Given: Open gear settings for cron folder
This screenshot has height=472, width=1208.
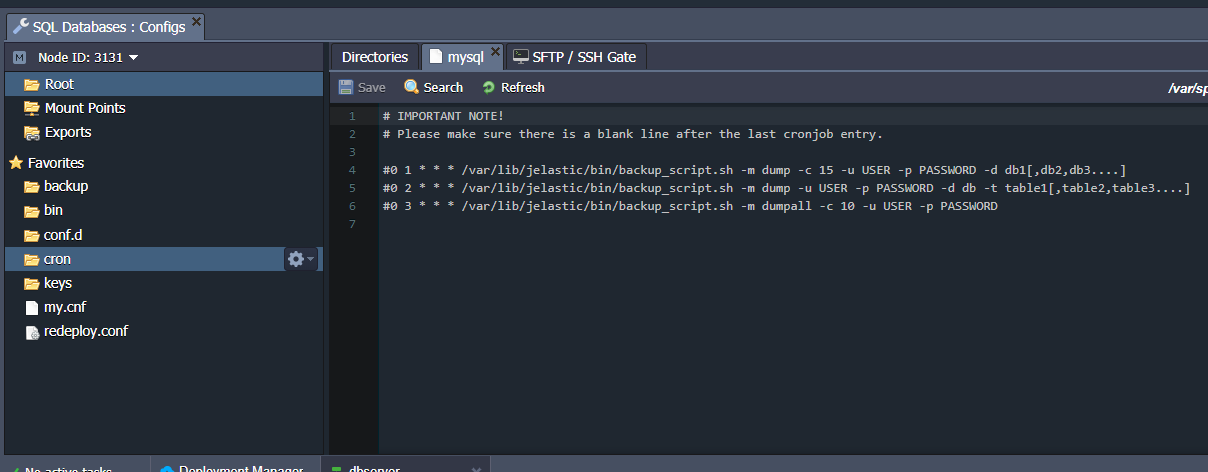Looking at the screenshot, I should click(x=298, y=259).
